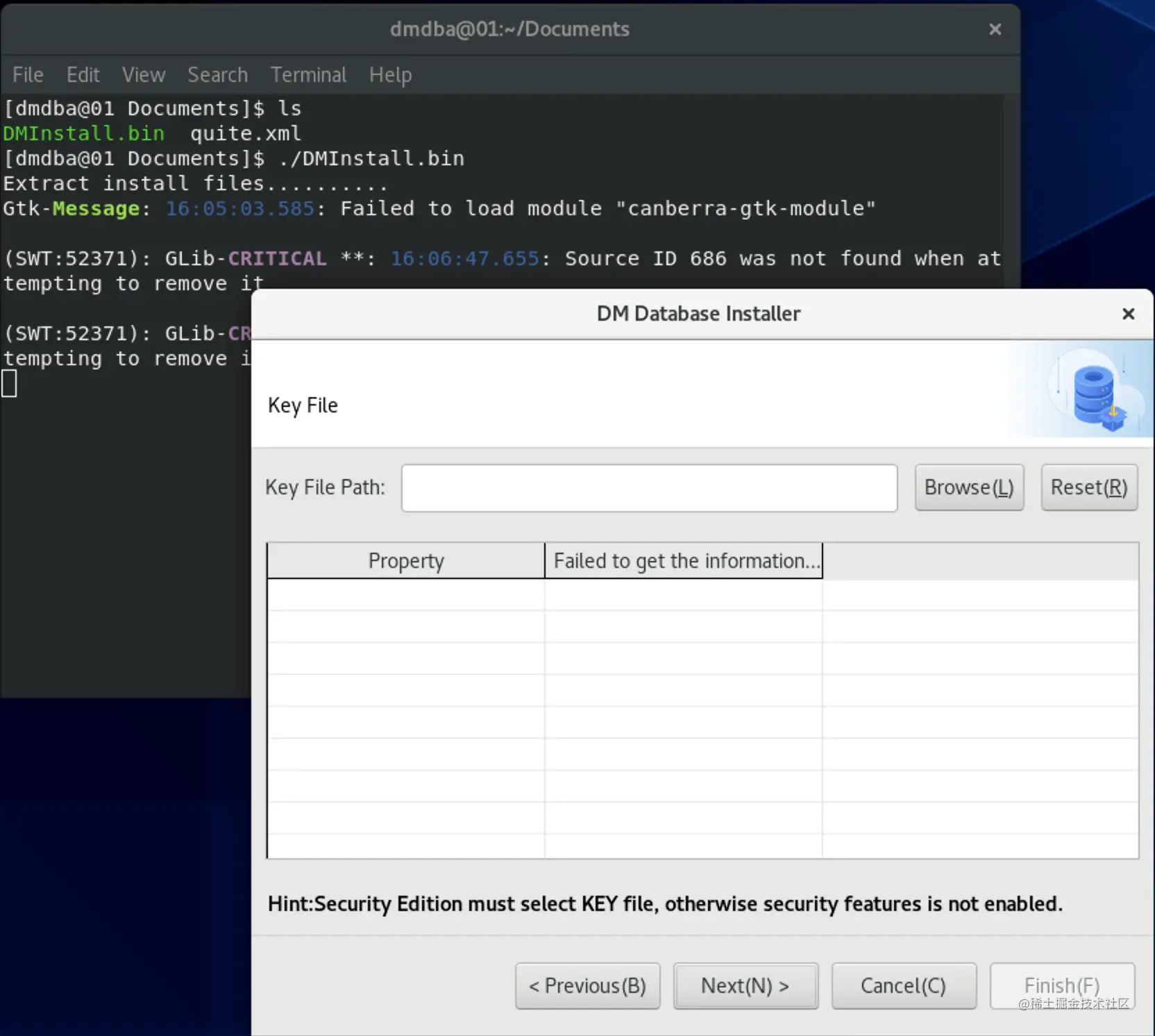
Task: Click the Hint text about Security Edition
Action: click(665, 904)
